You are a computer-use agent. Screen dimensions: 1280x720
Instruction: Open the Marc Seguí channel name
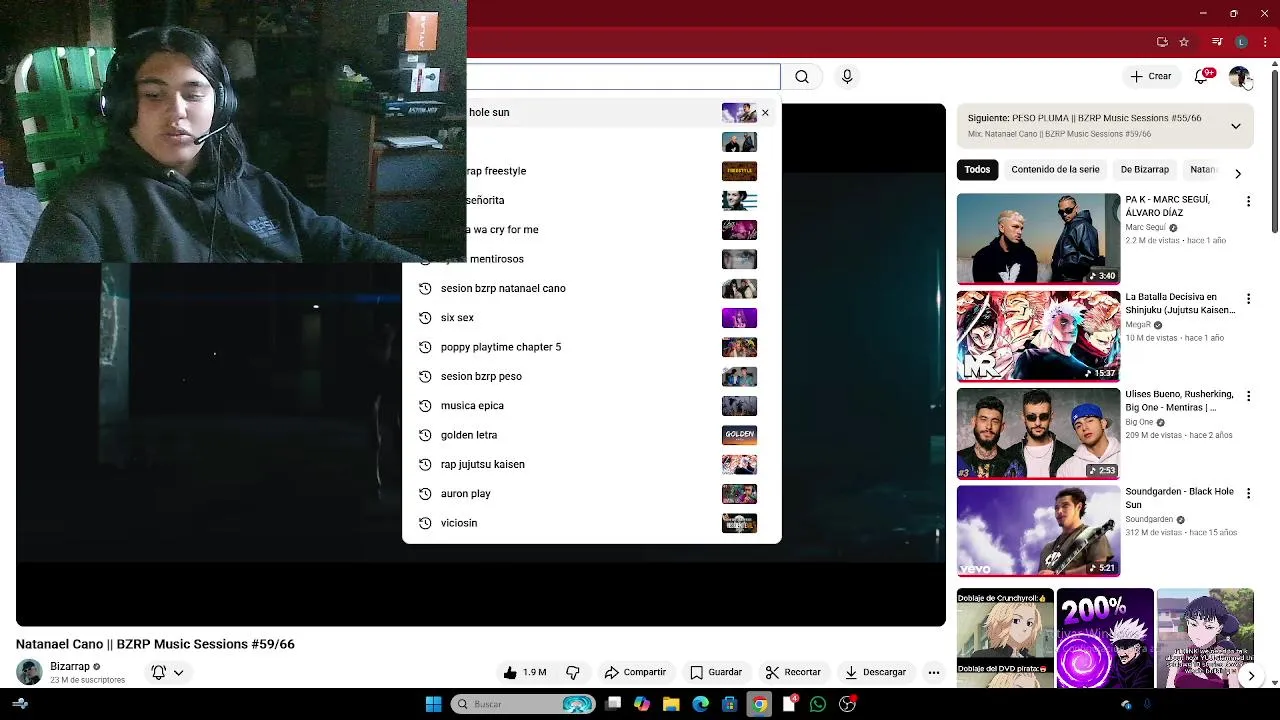click(1145, 228)
